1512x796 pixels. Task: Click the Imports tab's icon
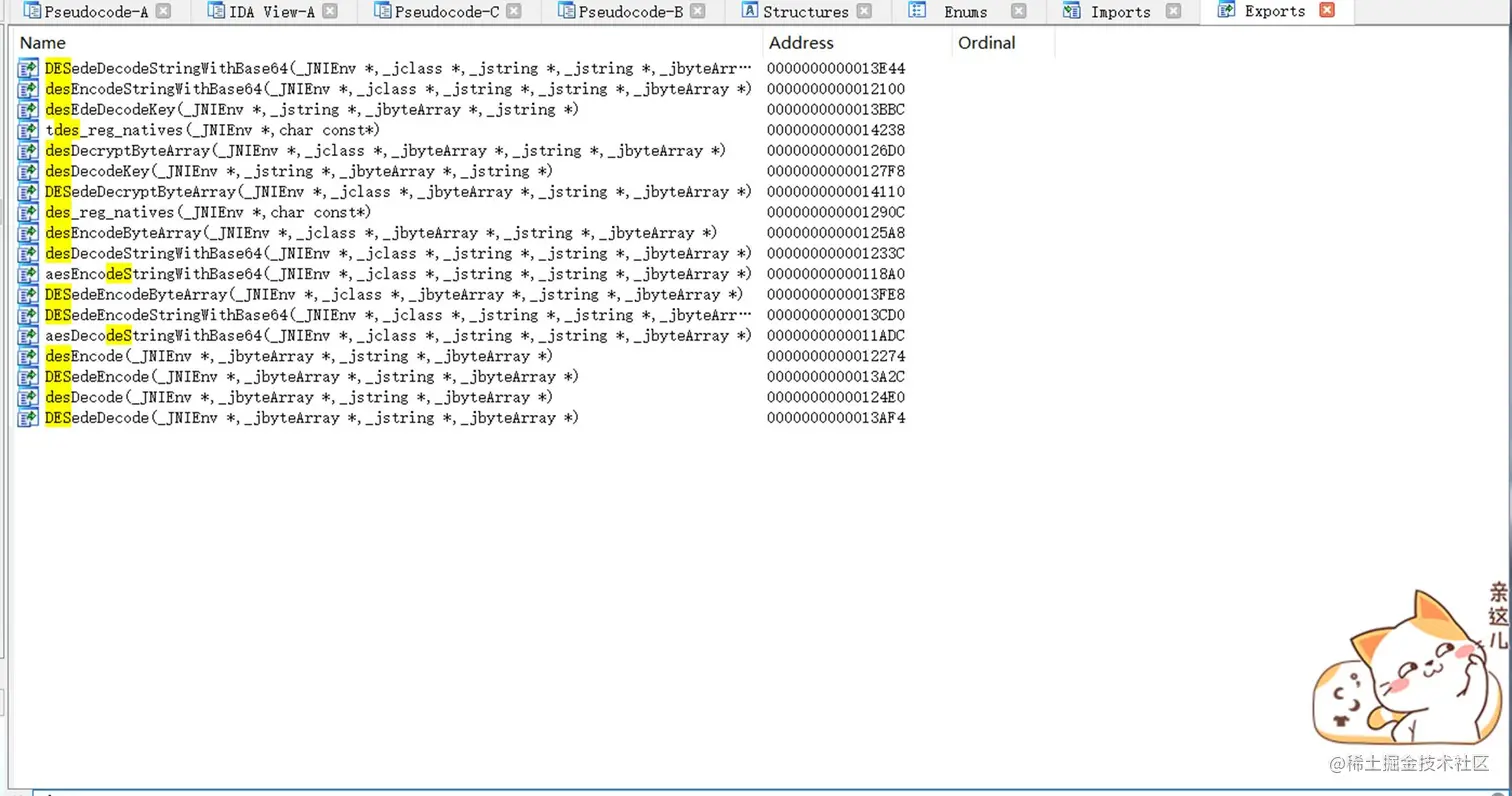tap(1072, 11)
